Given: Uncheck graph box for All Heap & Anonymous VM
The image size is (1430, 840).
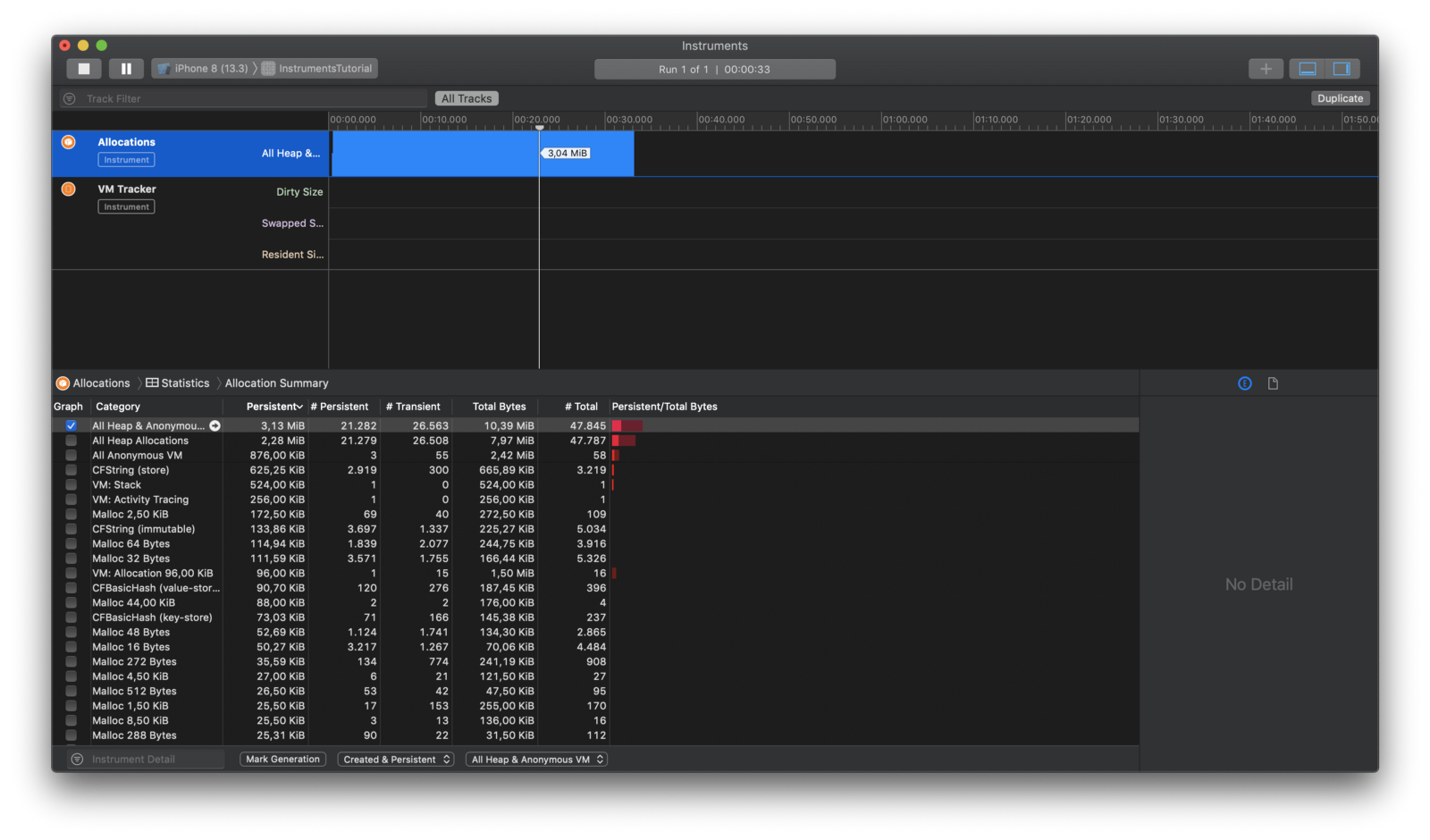Looking at the screenshot, I should coord(71,425).
